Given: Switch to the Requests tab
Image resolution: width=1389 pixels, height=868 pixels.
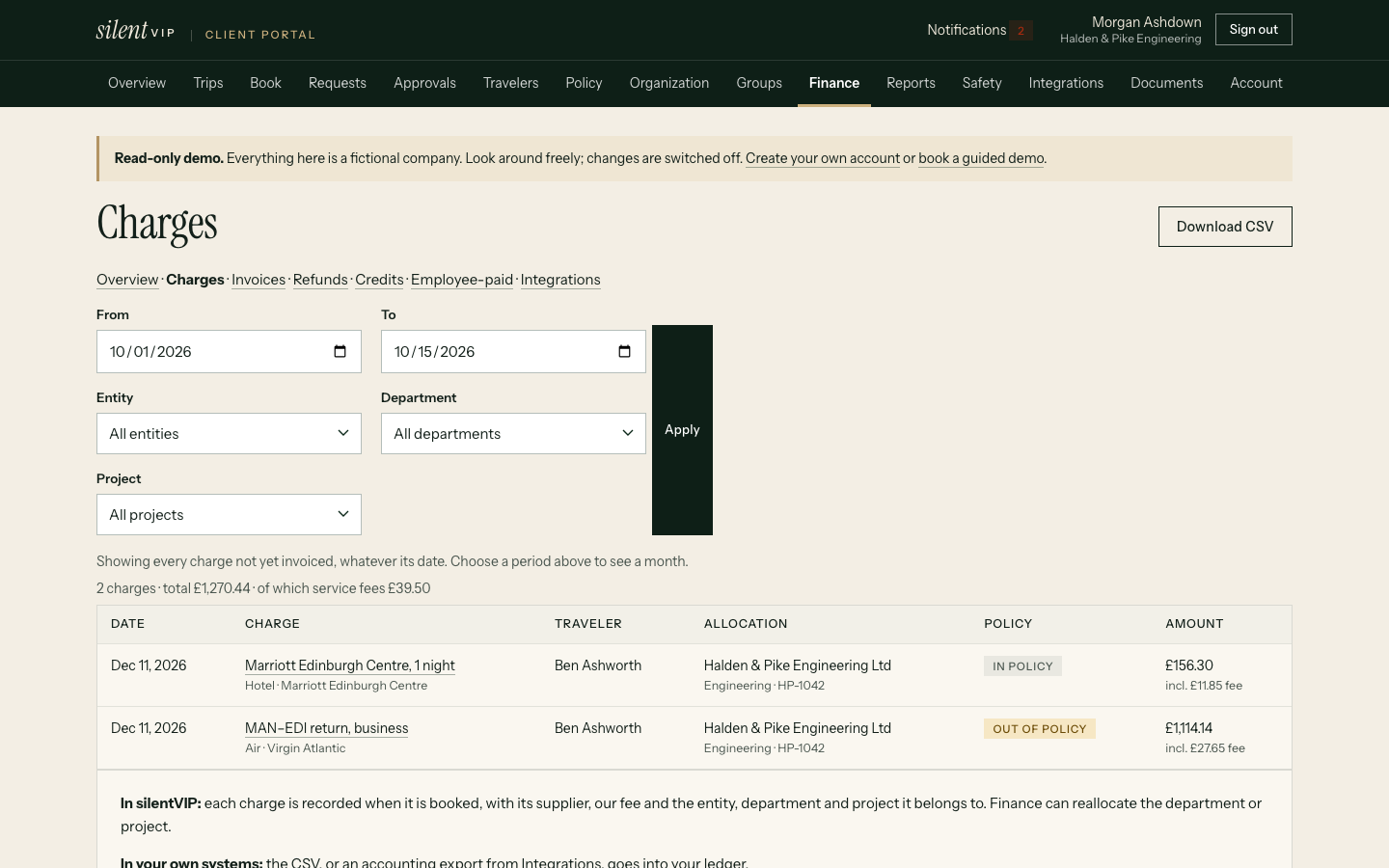Looking at the screenshot, I should [338, 83].
